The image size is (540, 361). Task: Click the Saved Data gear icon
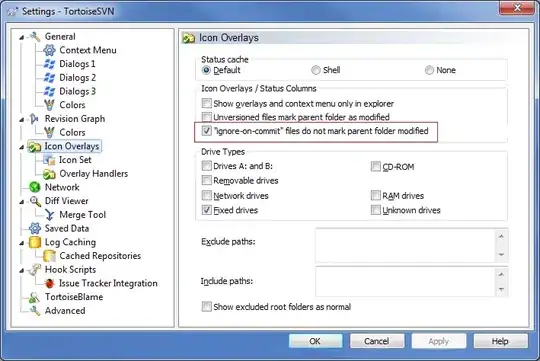[x=35, y=228]
